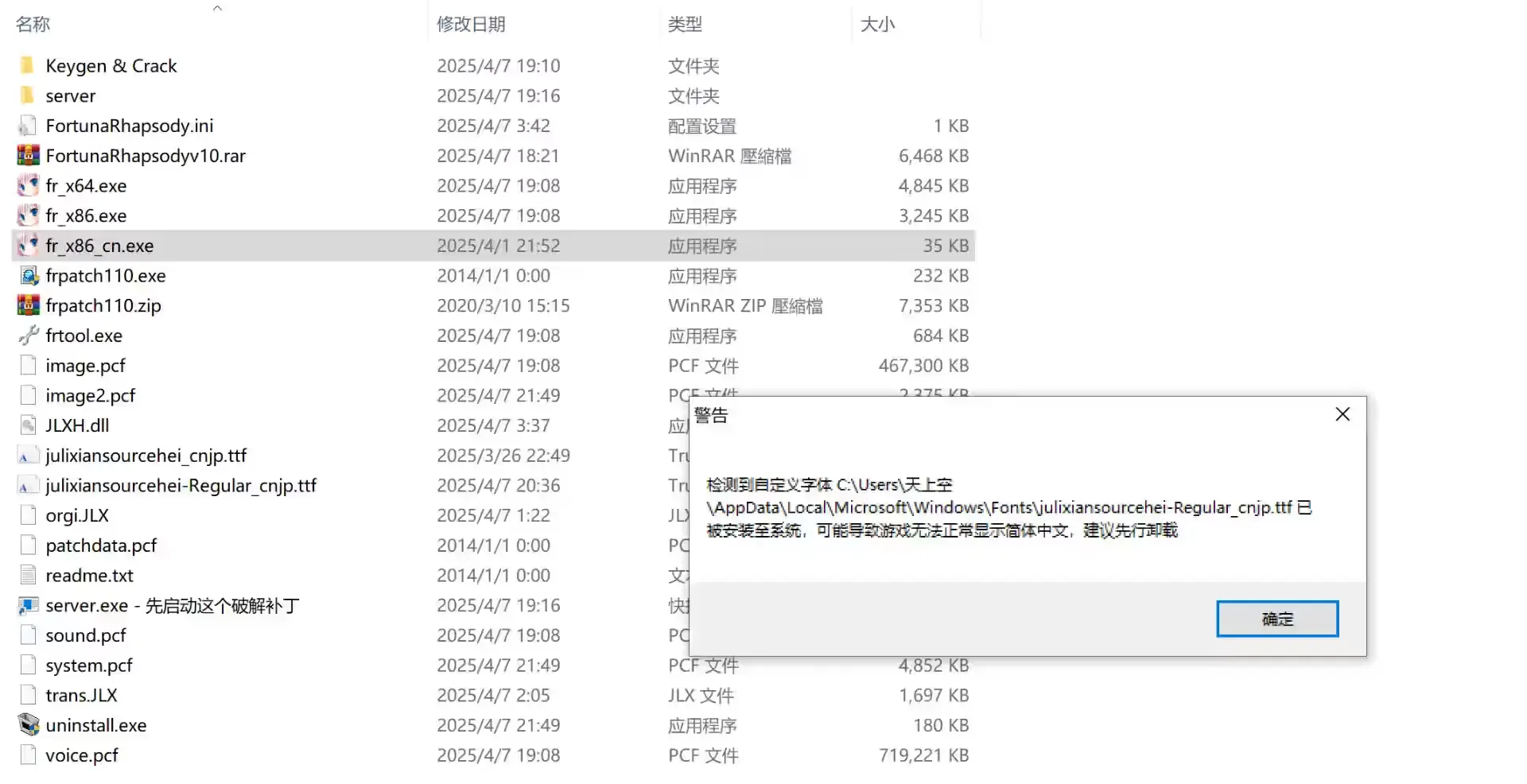Click the fr_x86_cn.exe application icon
The image size is (1527, 784).
point(28,246)
